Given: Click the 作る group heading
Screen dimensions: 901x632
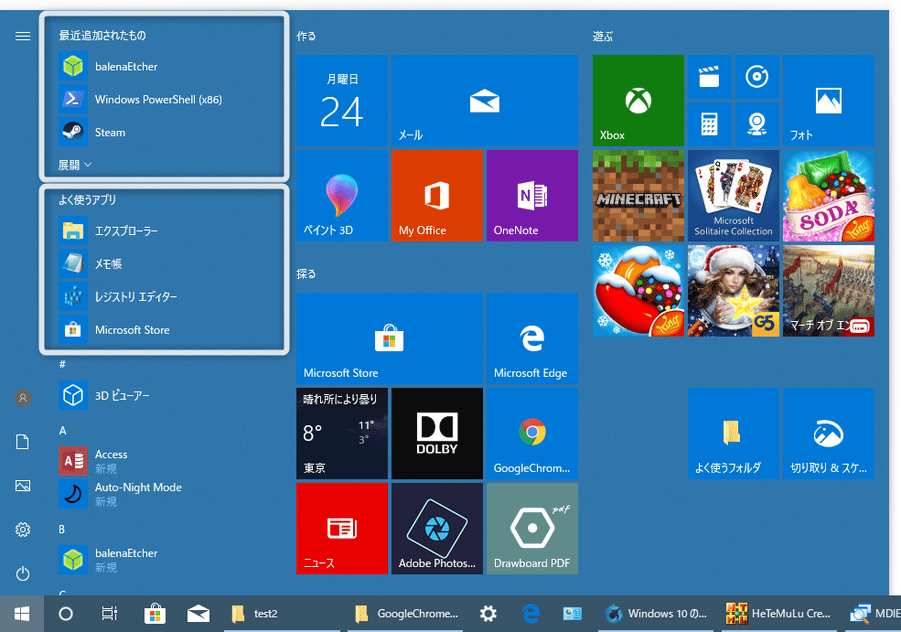Looking at the screenshot, I should (306, 36).
